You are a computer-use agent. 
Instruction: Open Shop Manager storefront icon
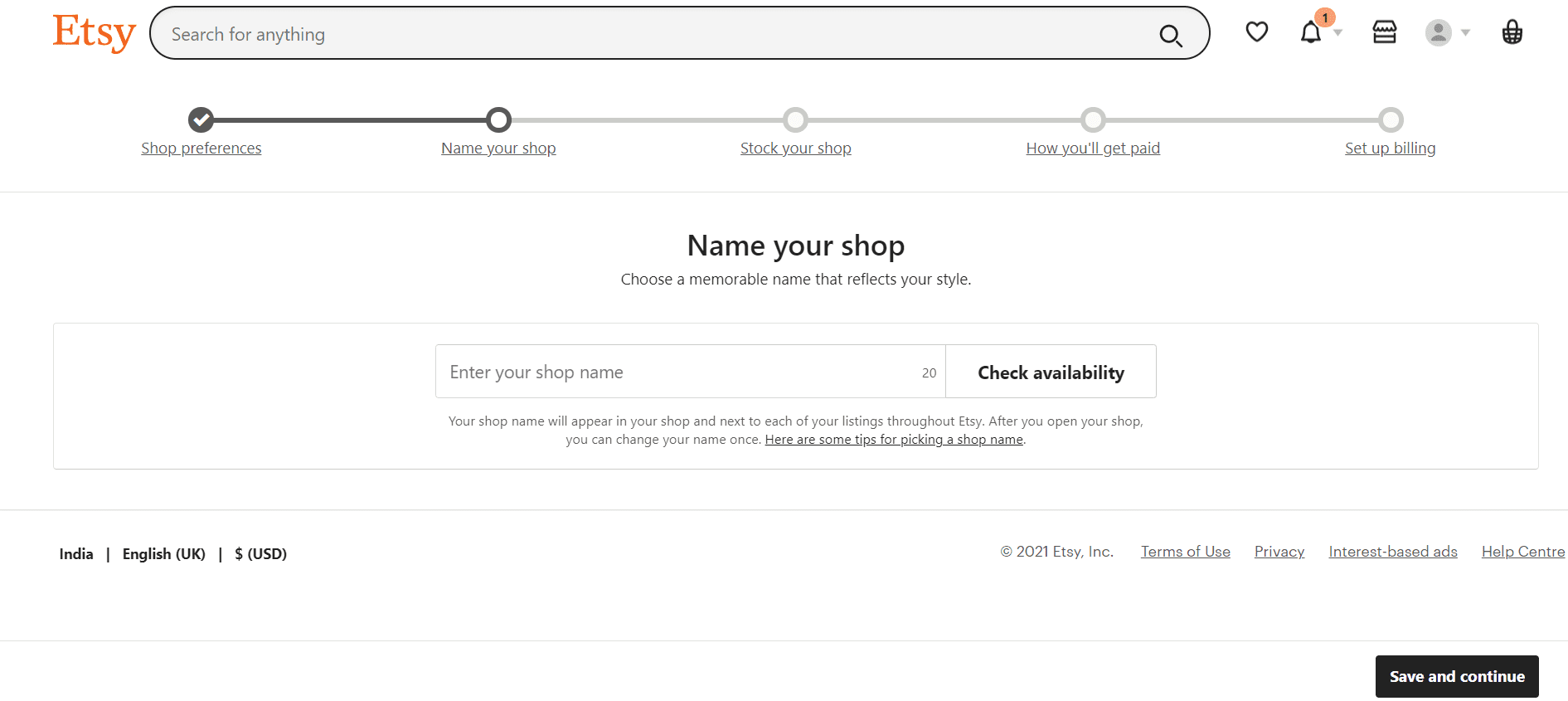tap(1385, 32)
